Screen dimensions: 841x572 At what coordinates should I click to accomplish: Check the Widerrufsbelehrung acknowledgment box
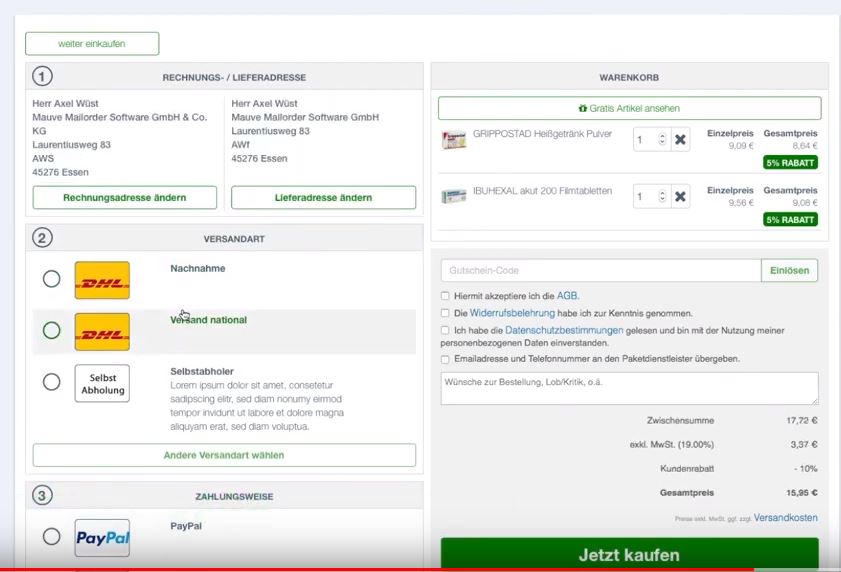(x=445, y=313)
